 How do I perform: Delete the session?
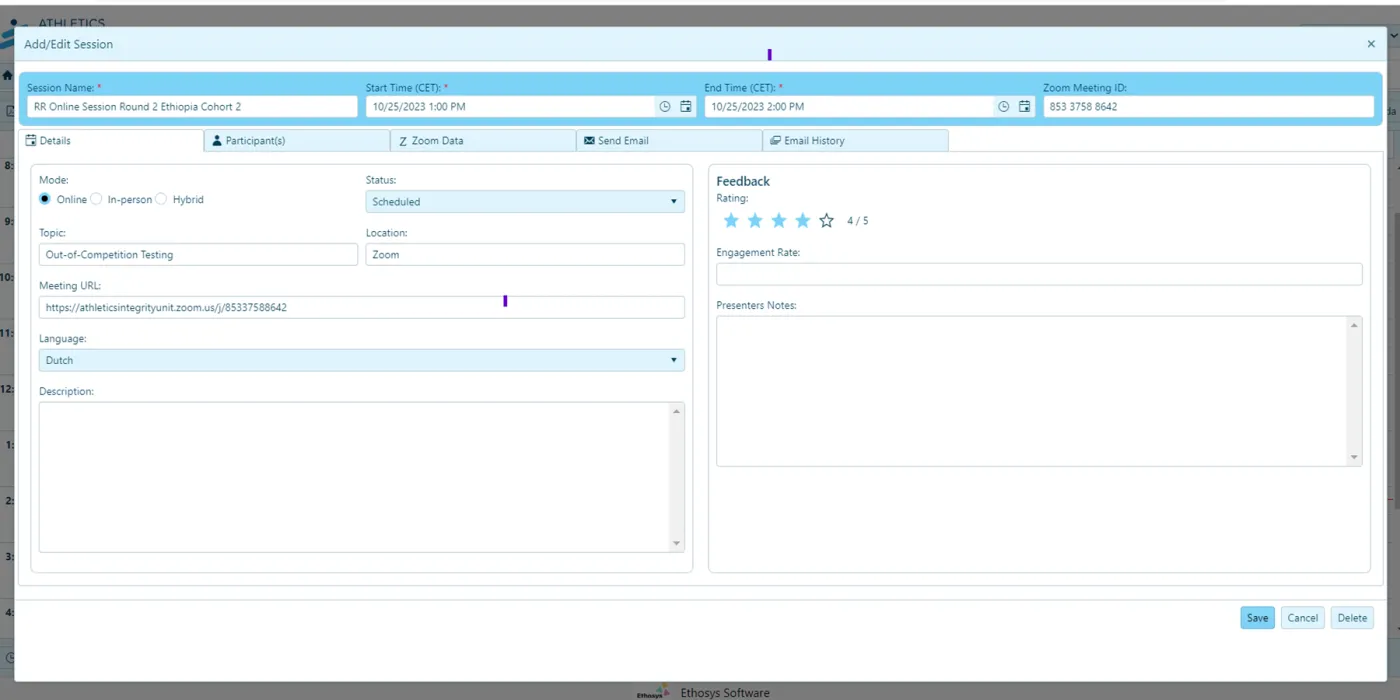1352,618
